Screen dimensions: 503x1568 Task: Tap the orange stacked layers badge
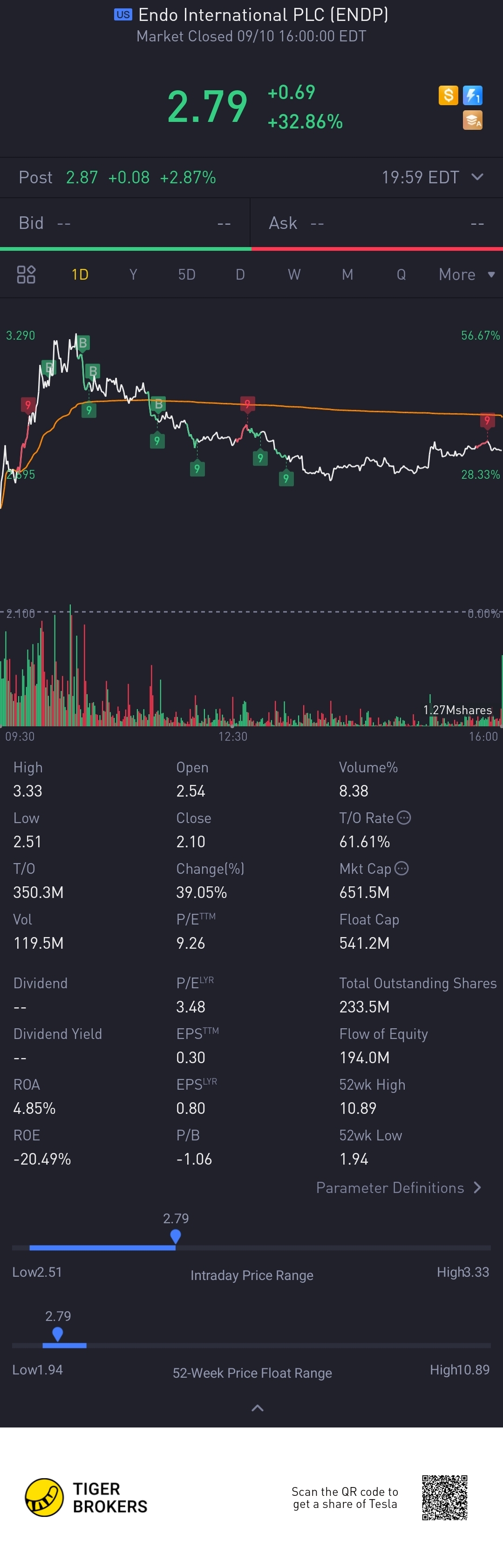pos(473,120)
